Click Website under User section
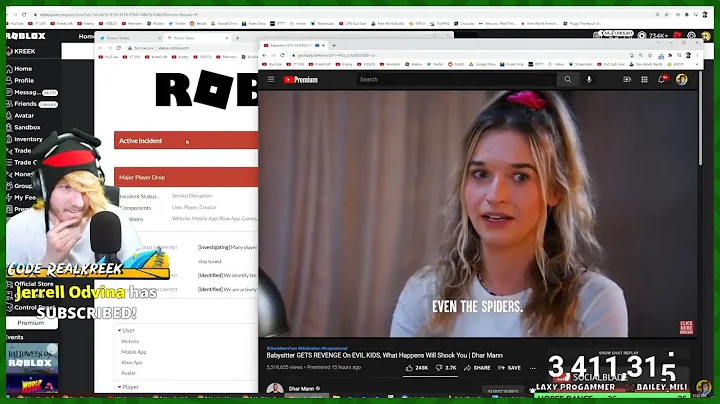 130,341
